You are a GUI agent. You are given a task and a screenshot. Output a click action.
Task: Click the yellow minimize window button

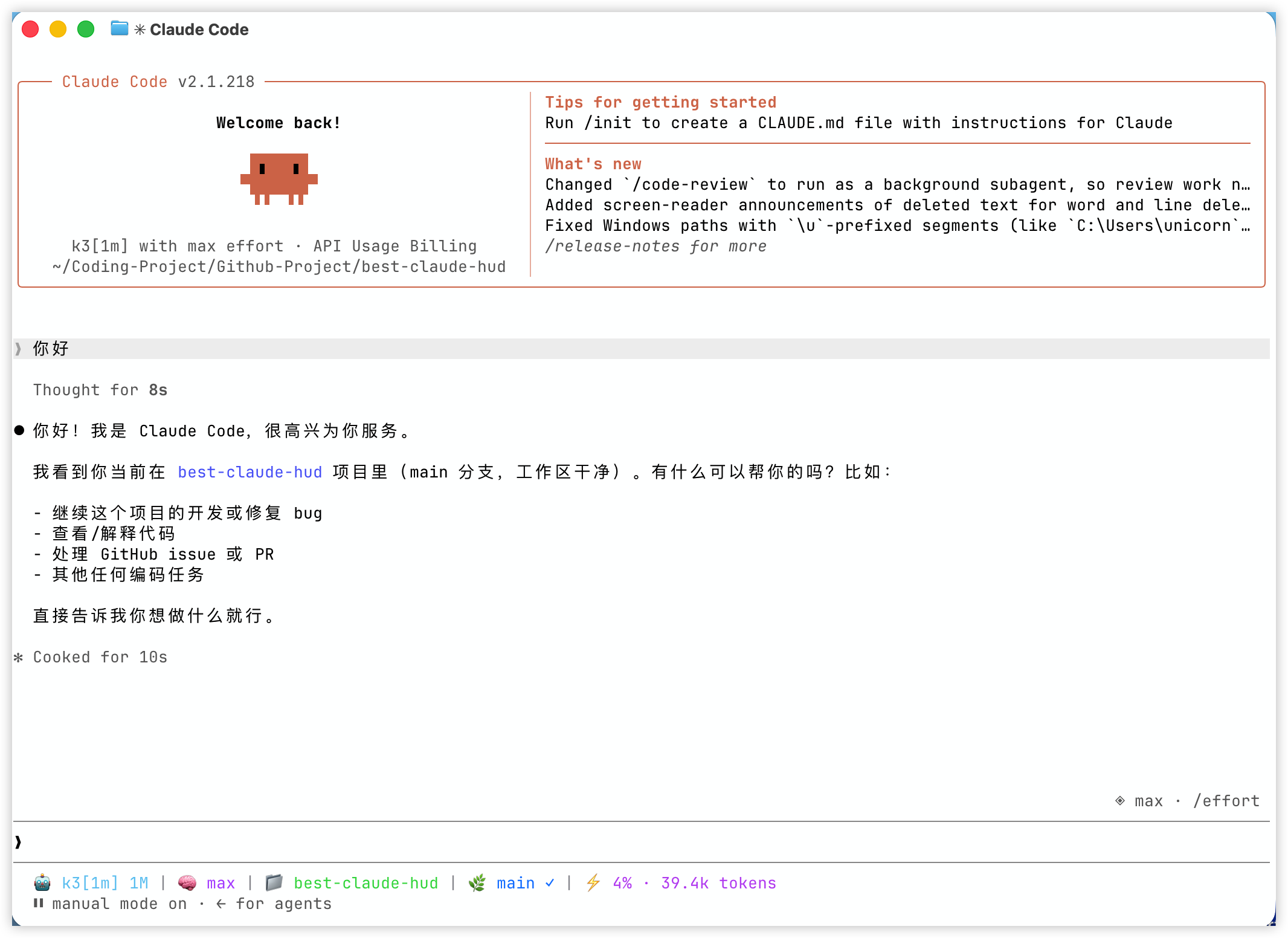(58, 29)
